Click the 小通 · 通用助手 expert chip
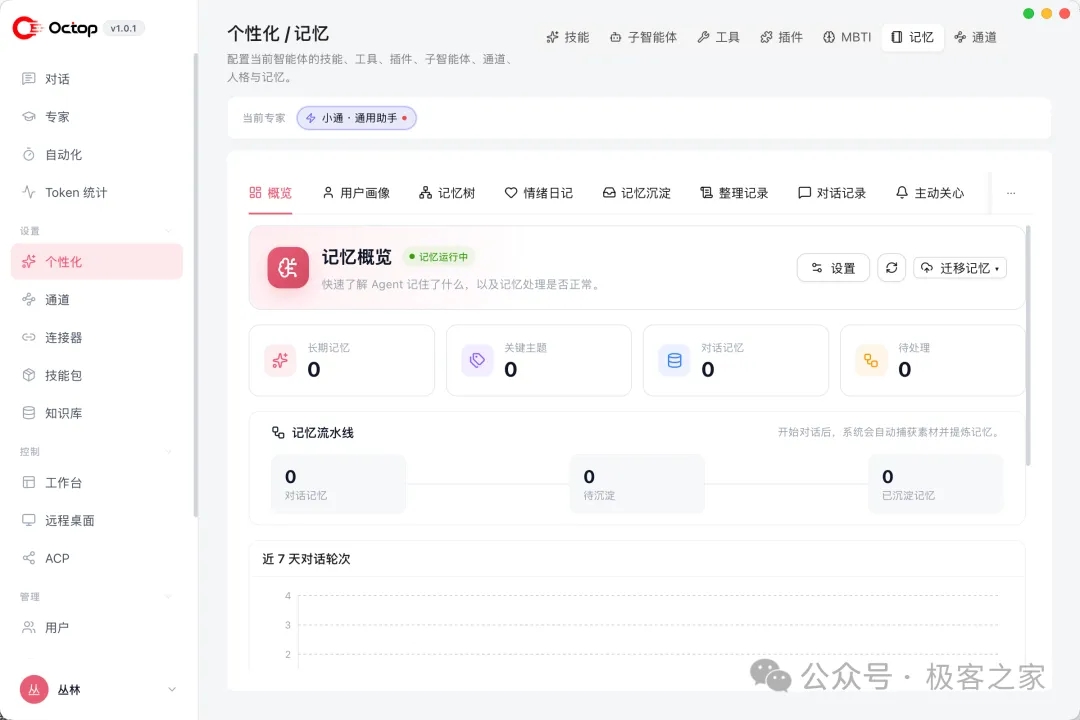 point(357,118)
